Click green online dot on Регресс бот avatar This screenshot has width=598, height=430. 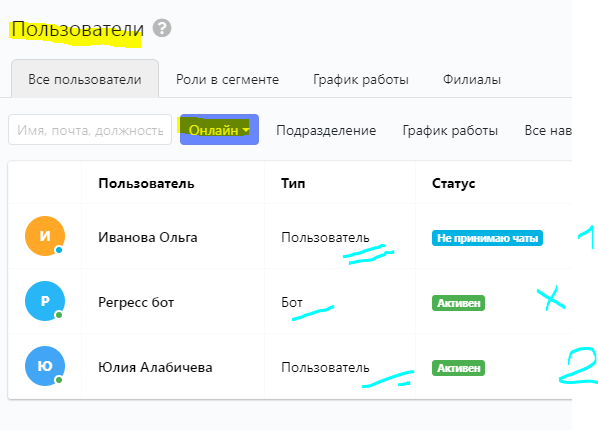point(59,315)
